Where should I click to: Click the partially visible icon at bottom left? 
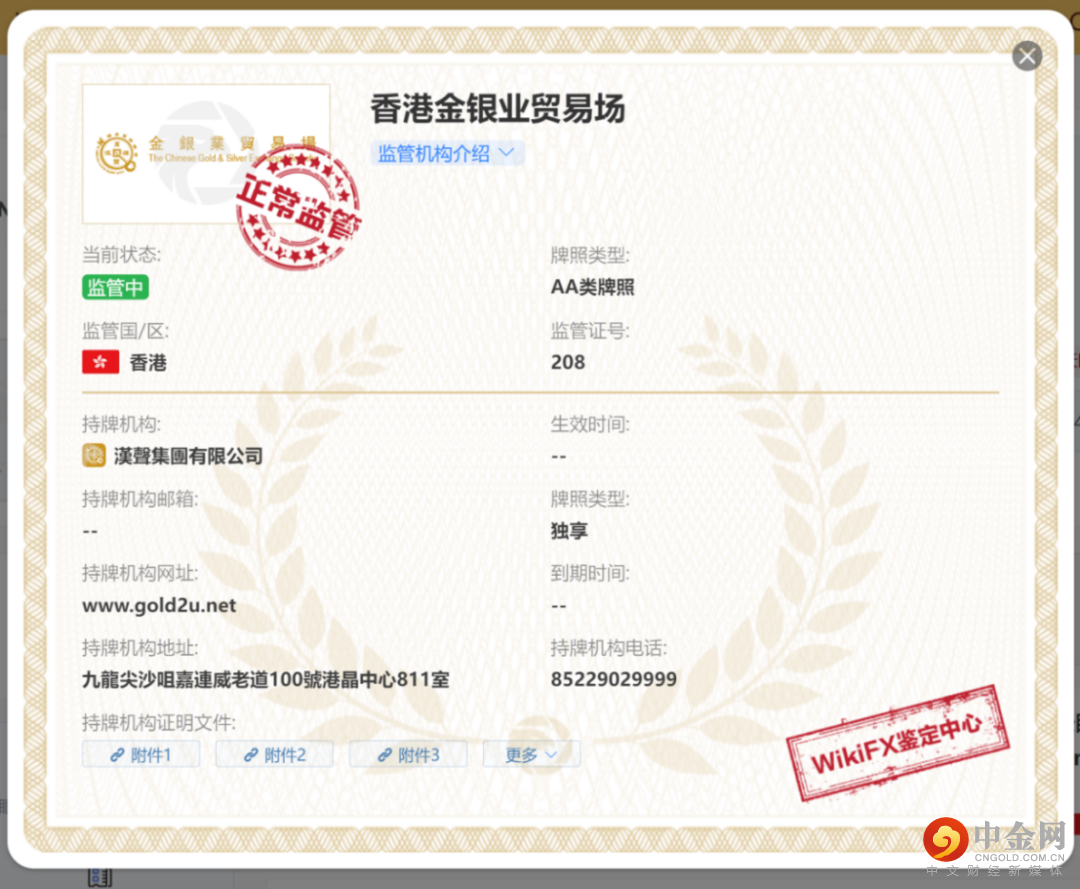click(x=99, y=875)
